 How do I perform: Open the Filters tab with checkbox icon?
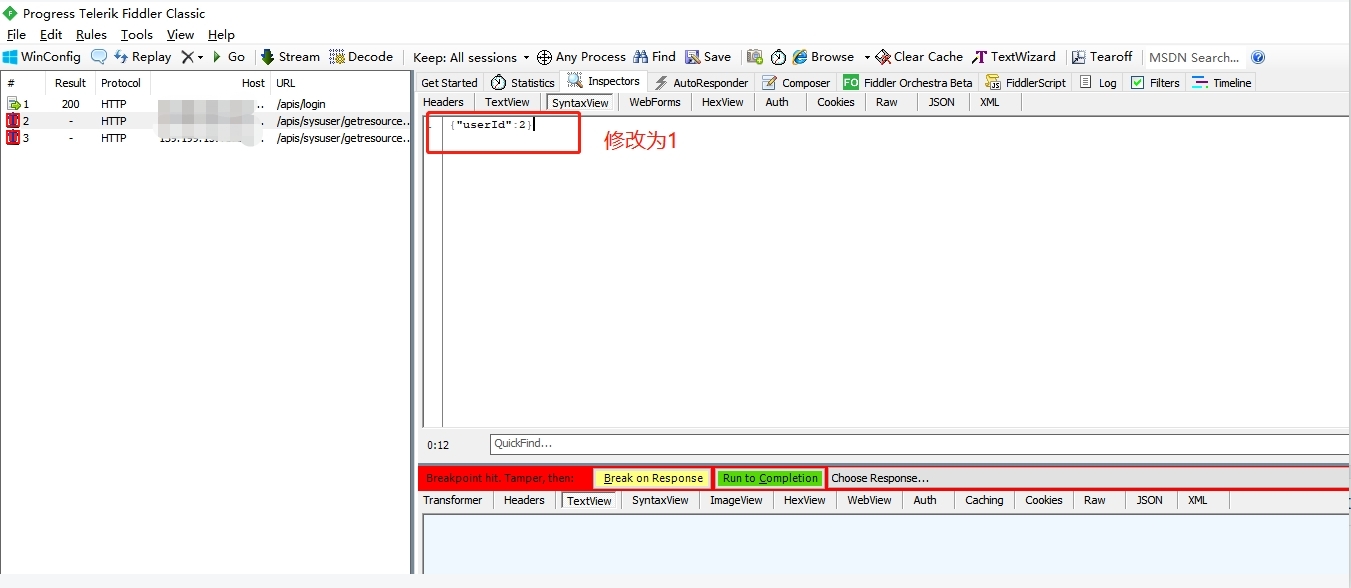pyautogui.click(x=1155, y=83)
